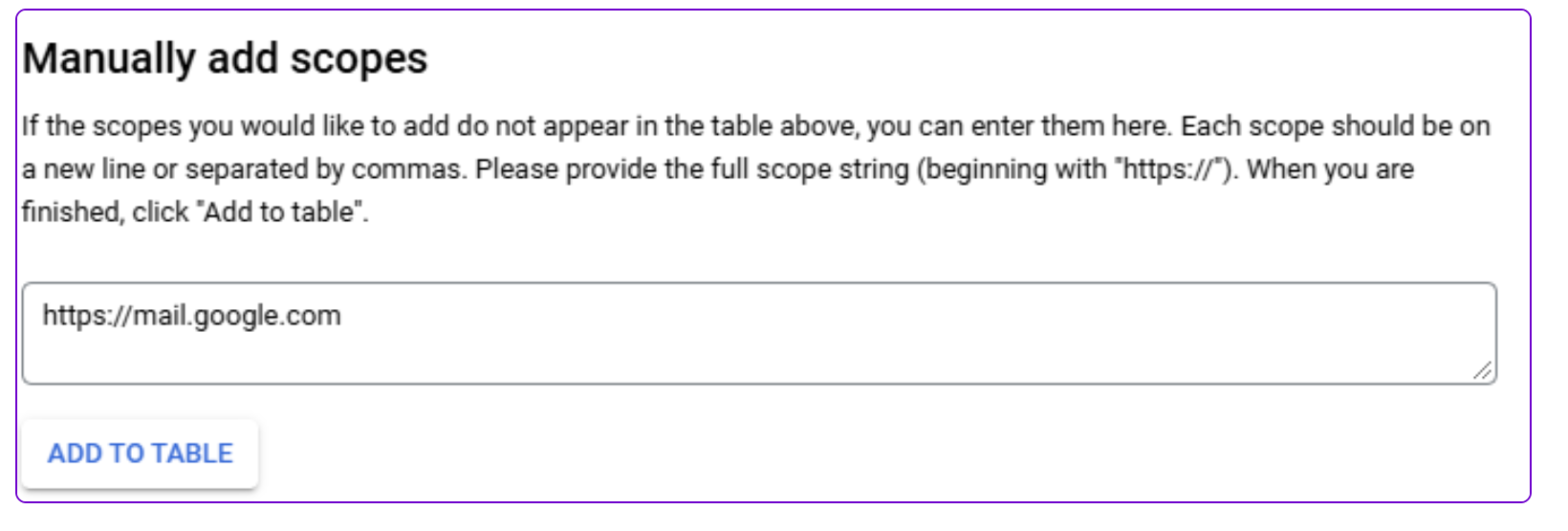Click the ADD TO TABLE button

pos(141,454)
